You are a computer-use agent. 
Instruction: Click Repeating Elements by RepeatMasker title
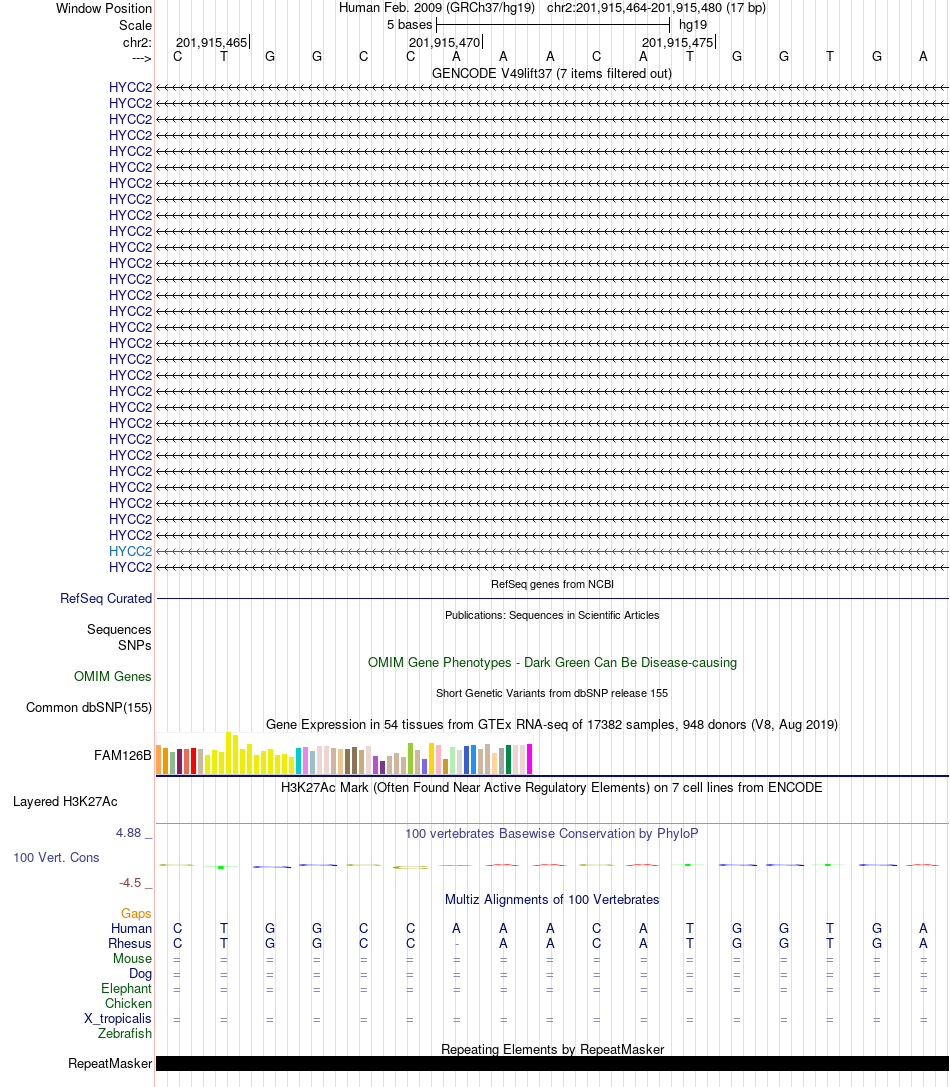click(552, 1050)
